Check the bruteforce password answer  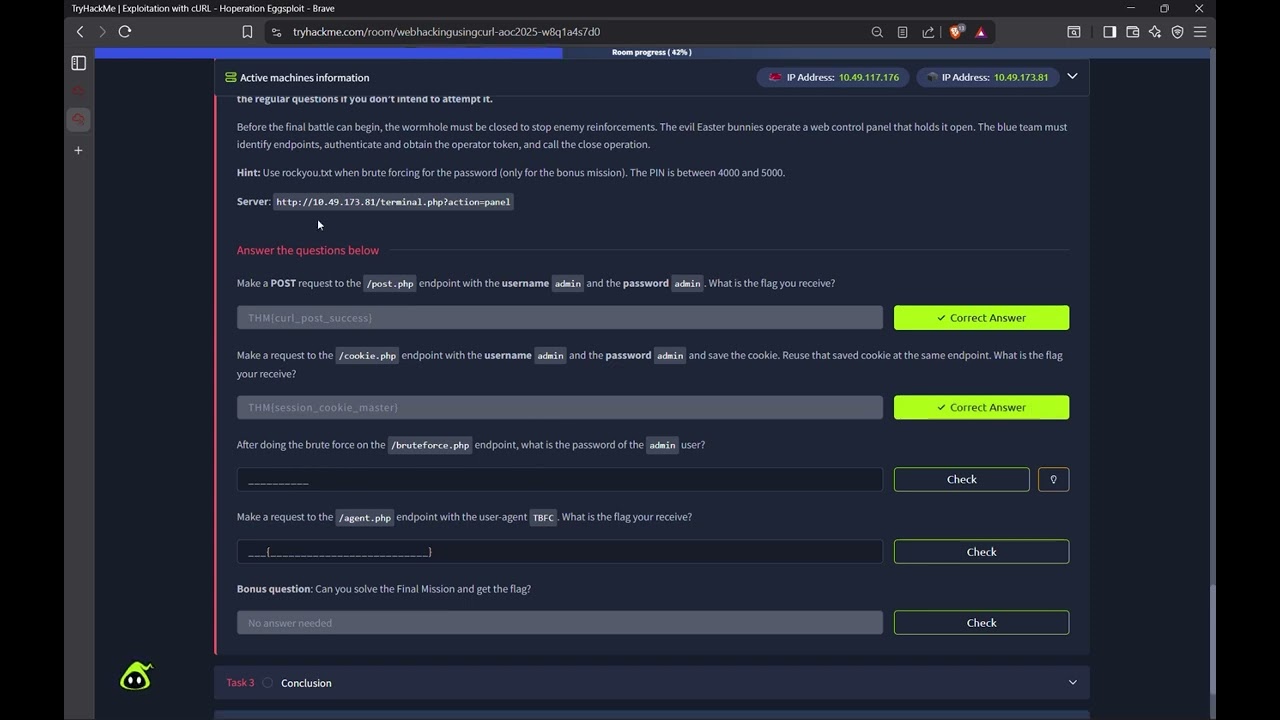coord(961,479)
